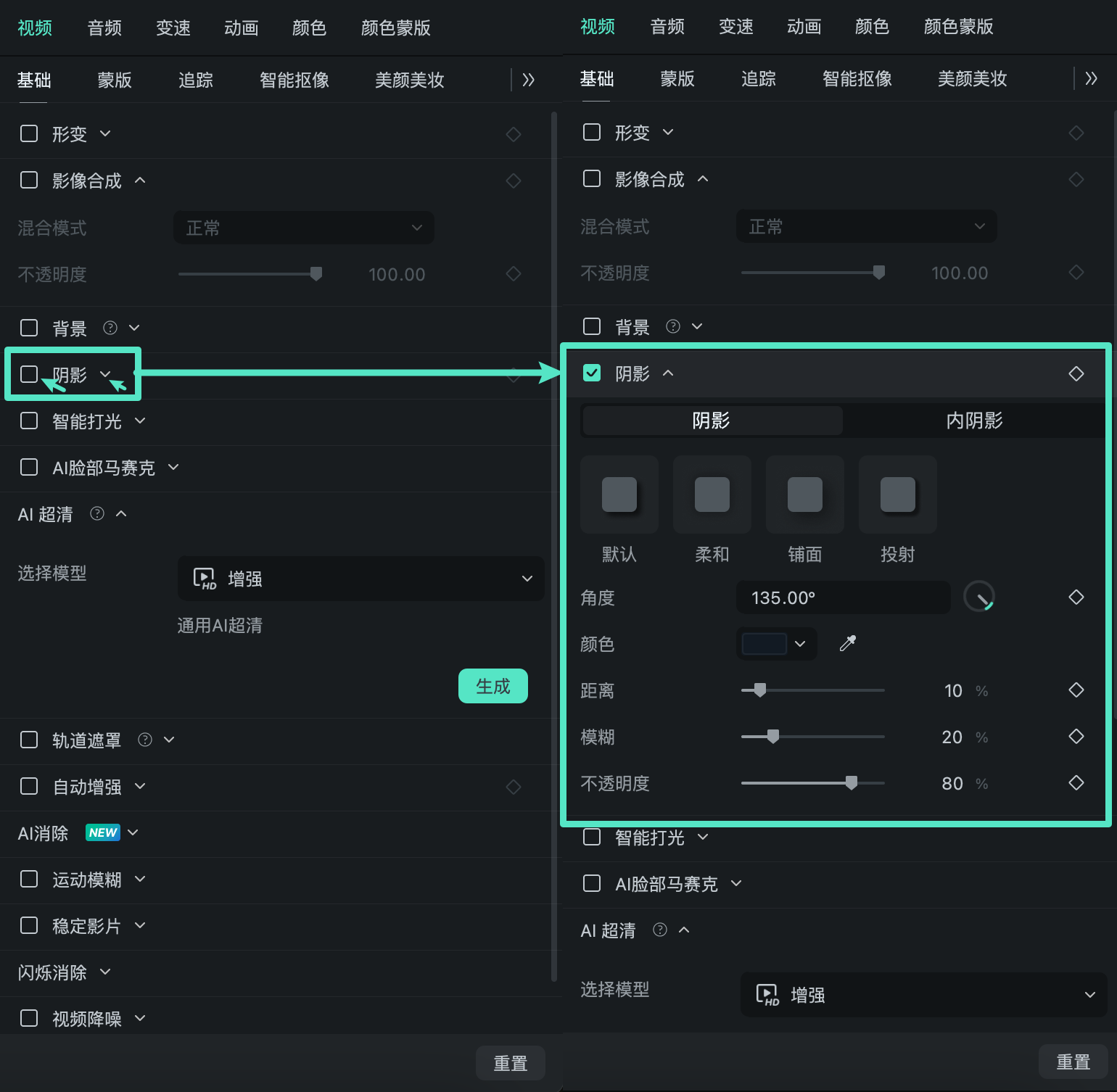Click the 角度 input field showing 135.00°
Viewport: 1117px width, 1092px height.
(843, 597)
